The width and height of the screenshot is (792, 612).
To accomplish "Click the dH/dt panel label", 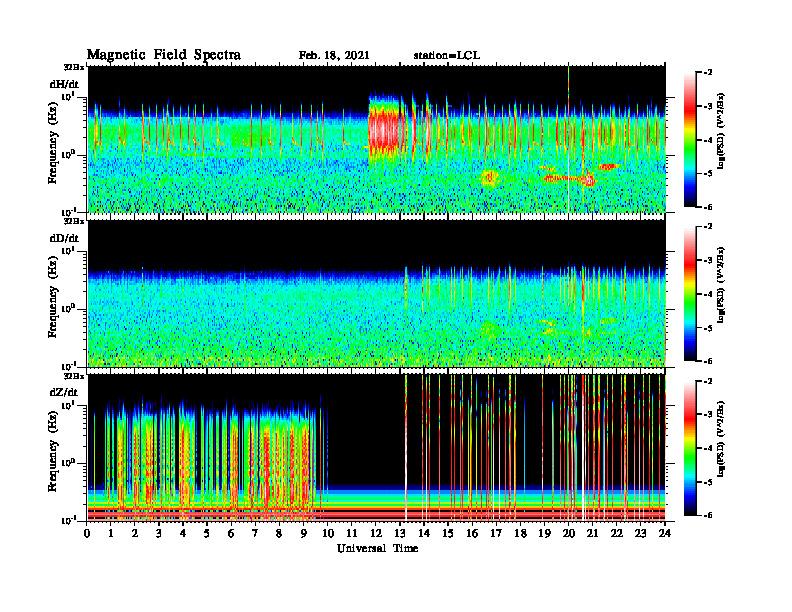I will (x=64, y=84).
